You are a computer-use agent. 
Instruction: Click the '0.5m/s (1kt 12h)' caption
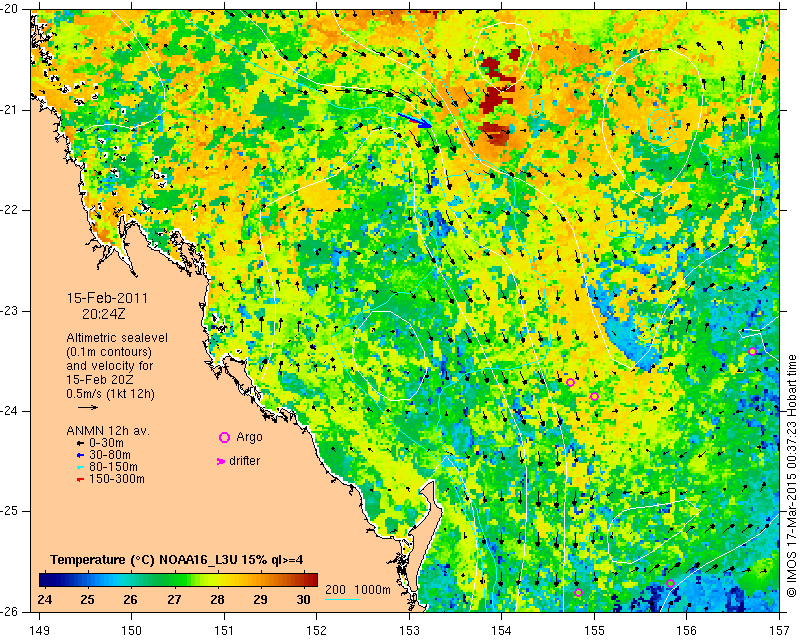pos(110,394)
